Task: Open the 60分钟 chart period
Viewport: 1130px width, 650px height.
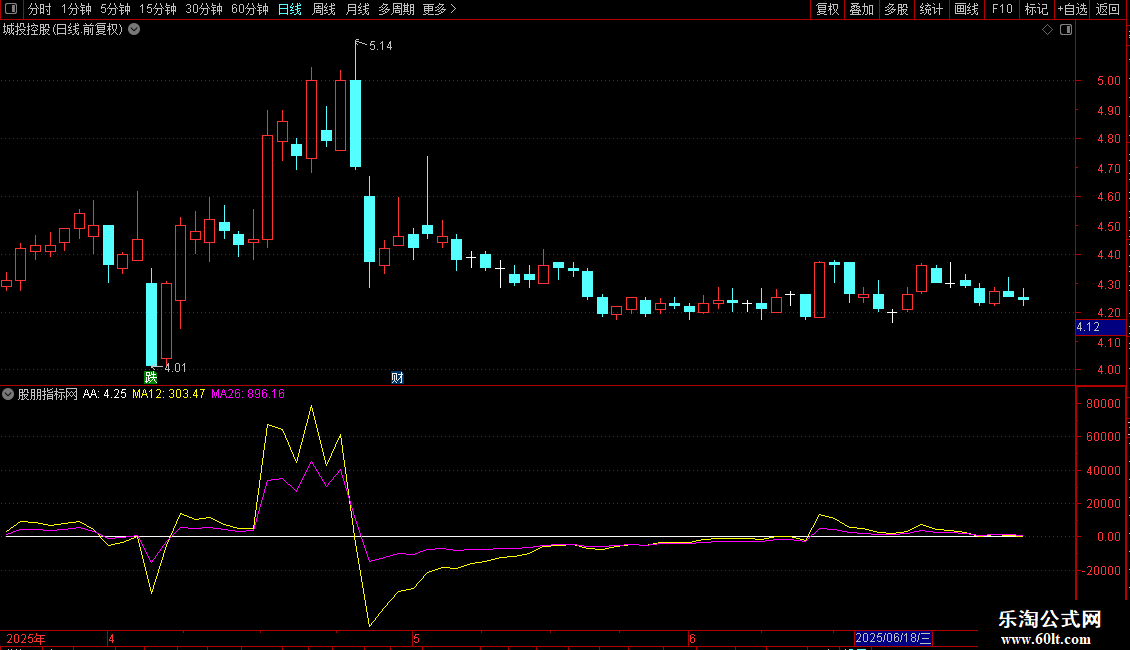Action: pyautogui.click(x=250, y=9)
